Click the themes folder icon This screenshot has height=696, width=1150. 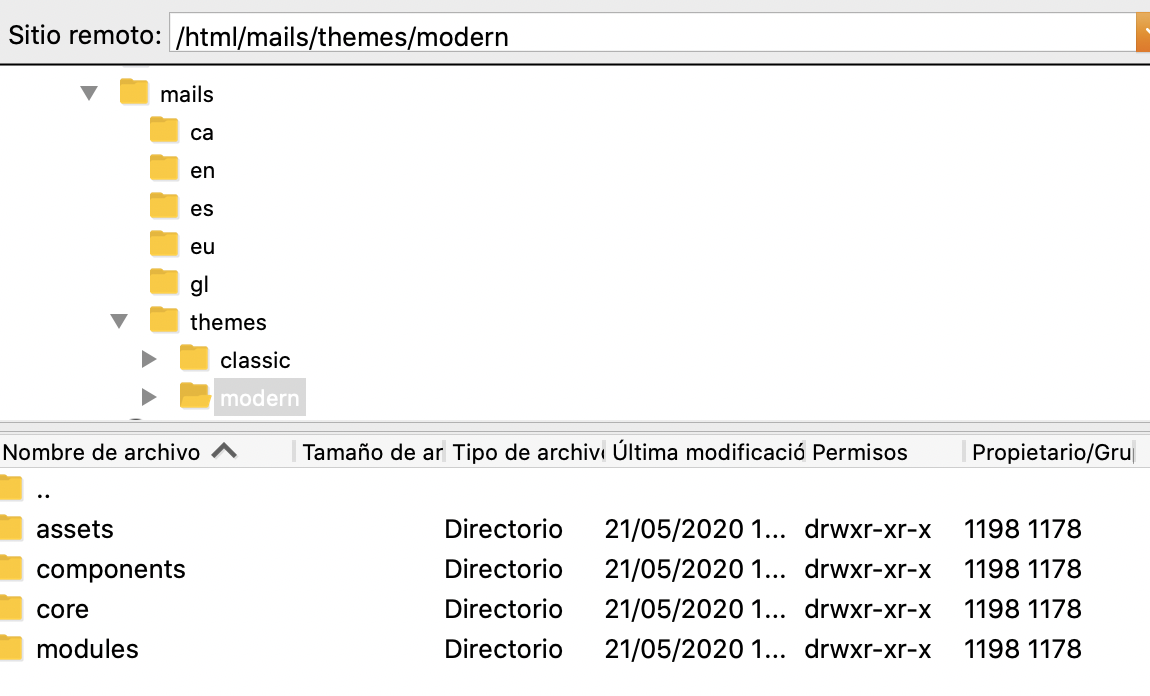tap(164, 321)
